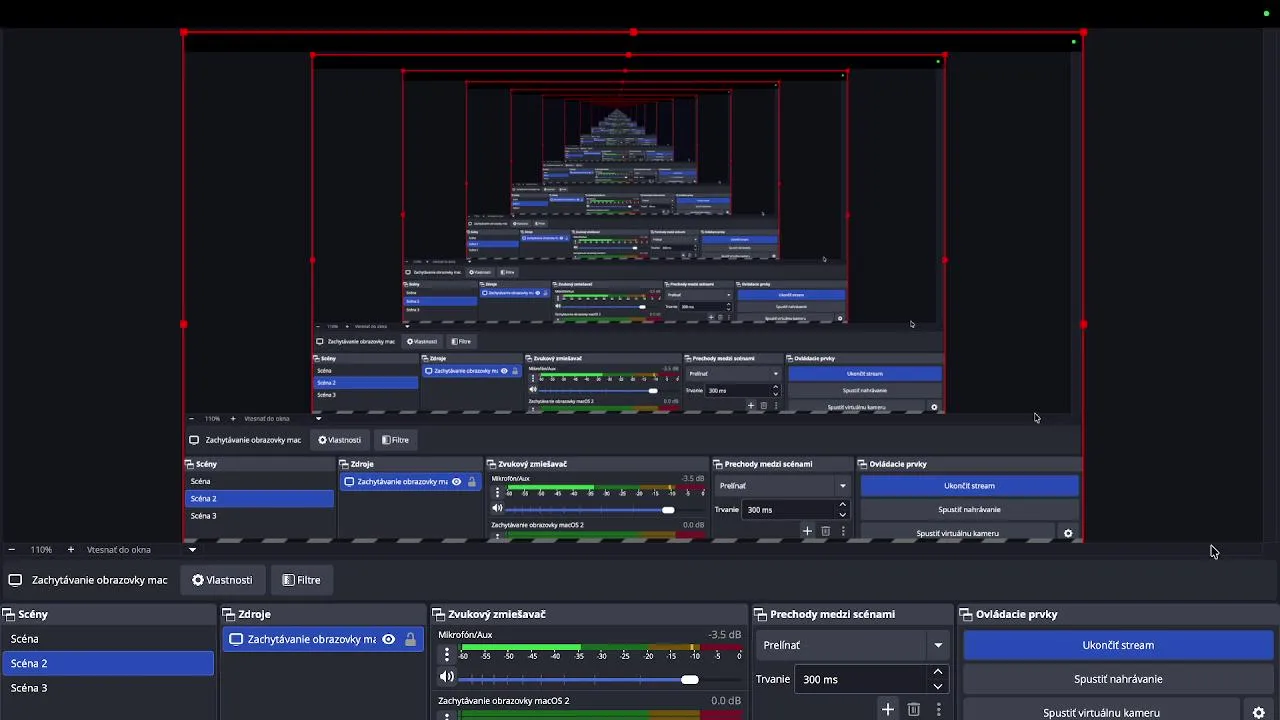Open Vlastnosti (properties) of the selected source
This screenshot has height=720, width=1280.
tap(222, 580)
